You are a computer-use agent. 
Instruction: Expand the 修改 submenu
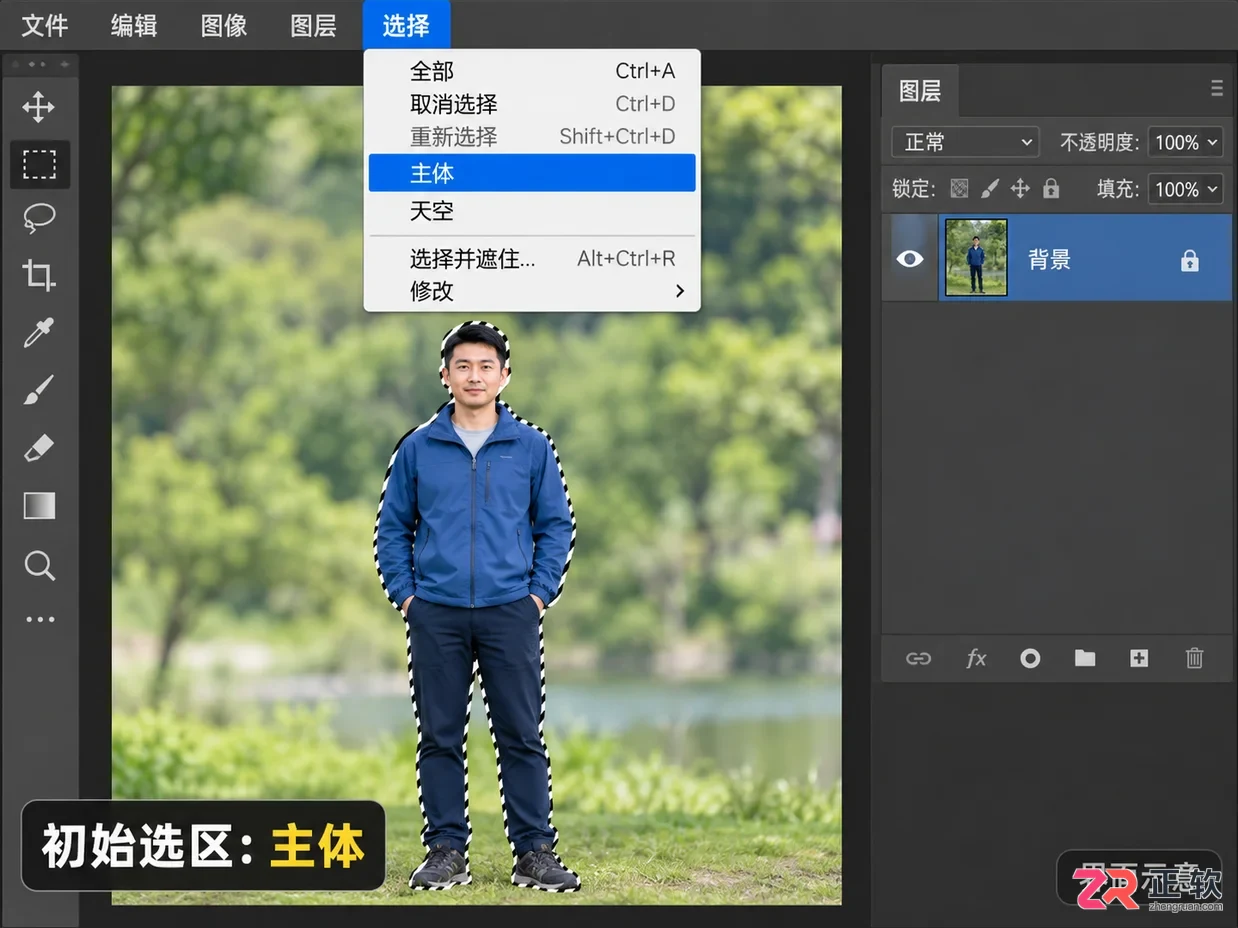(533, 291)
